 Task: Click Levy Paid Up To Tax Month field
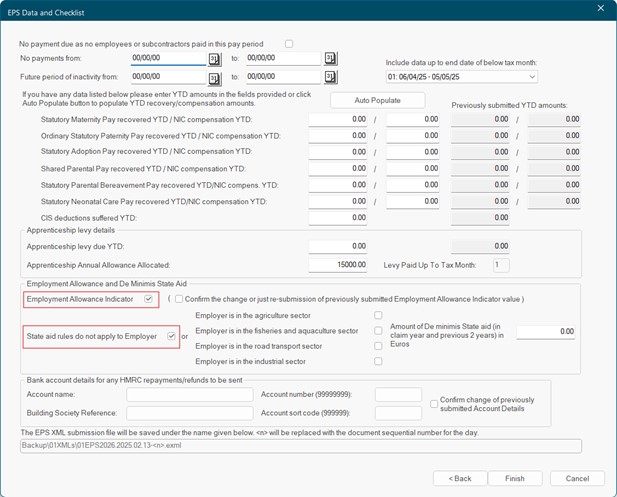[501, 265]
